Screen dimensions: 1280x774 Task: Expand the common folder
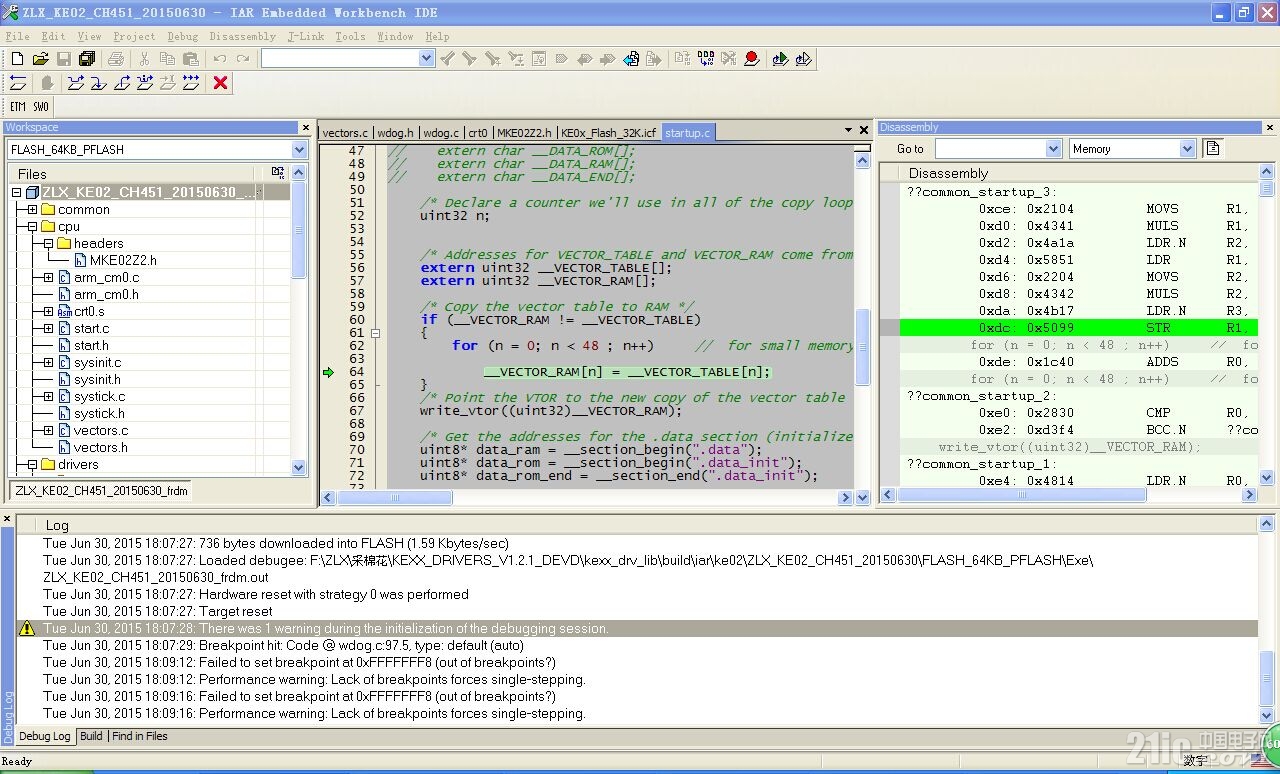pyautogui.click(x=32, y=210)
